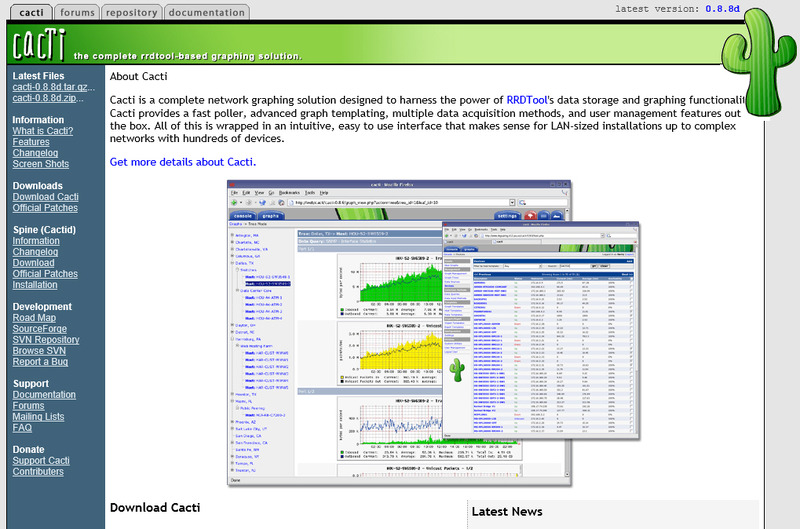Viewport: 800px width, 529px height.
Task: Go to the Screen Shots page
Action: click(x=41, y=164)
